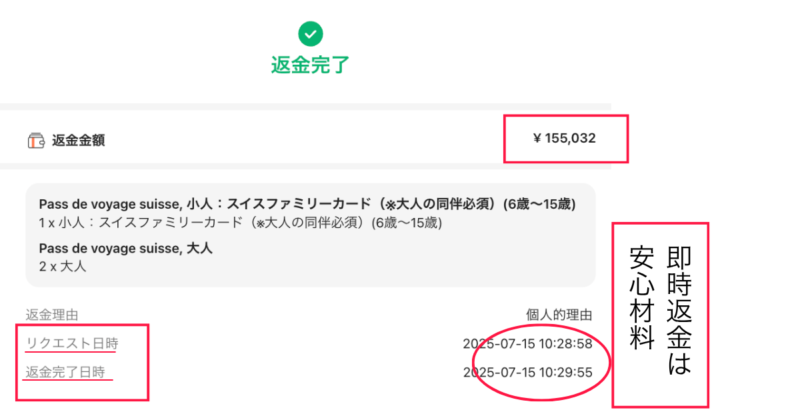Click the ¥ 155,032 refund amount
Viewport: 800px width, 420px height.
pyautogui.click(x=564, y=138)
